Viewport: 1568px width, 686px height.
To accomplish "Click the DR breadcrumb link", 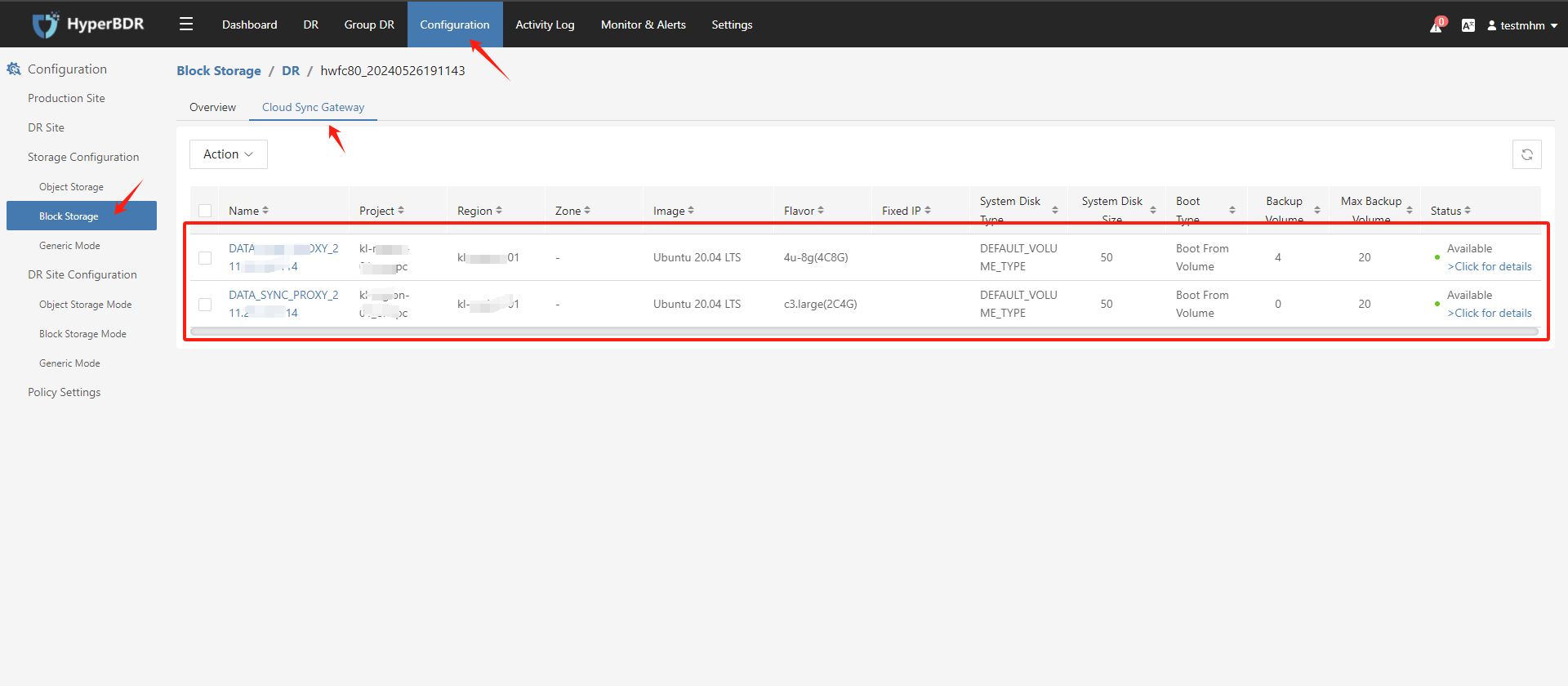I will pos(291,71).
